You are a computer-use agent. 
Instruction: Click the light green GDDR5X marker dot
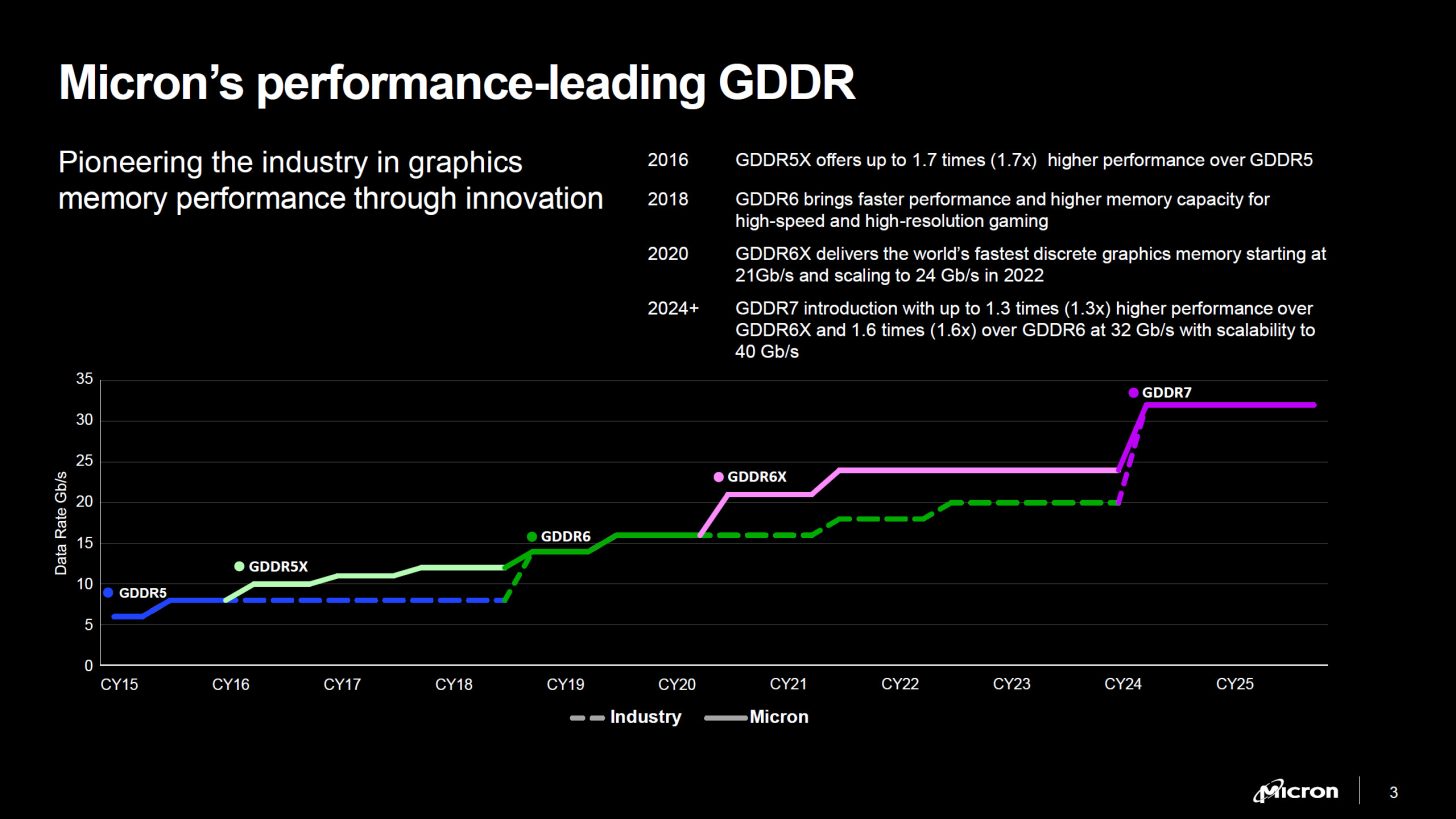[239, 567]
